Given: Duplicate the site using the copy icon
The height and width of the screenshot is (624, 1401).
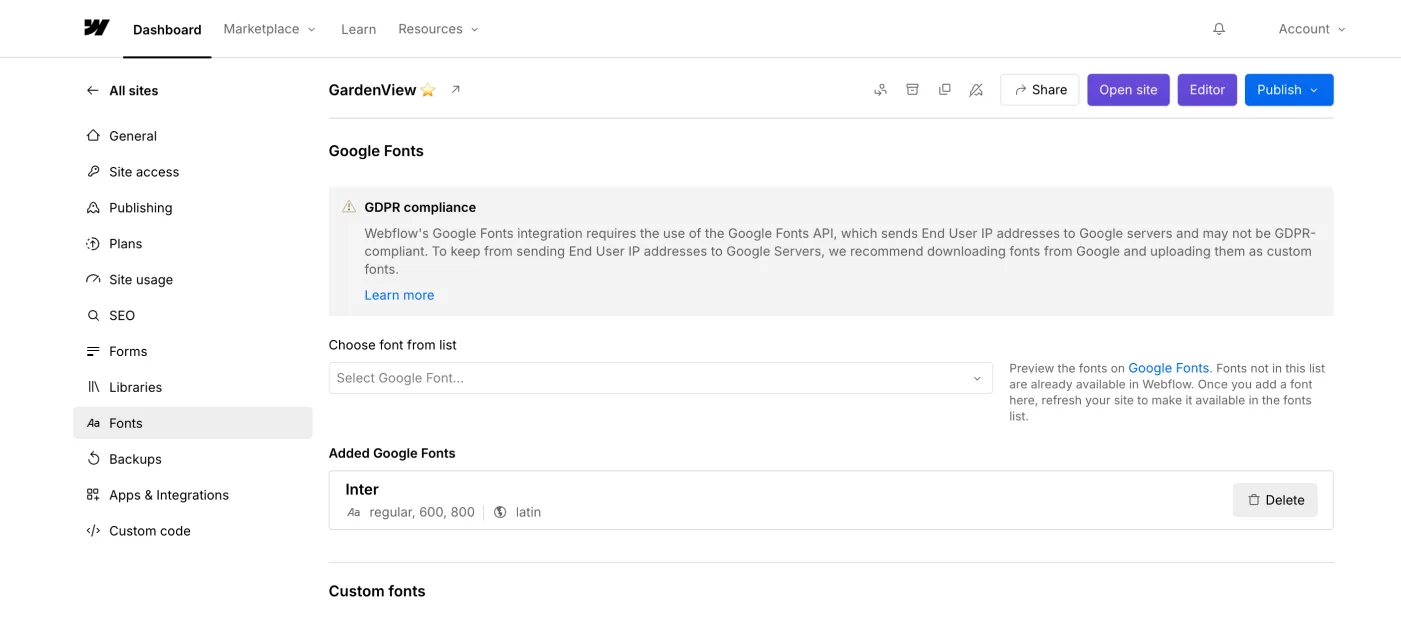Looking at the screenshot, I should pos(944,89).
